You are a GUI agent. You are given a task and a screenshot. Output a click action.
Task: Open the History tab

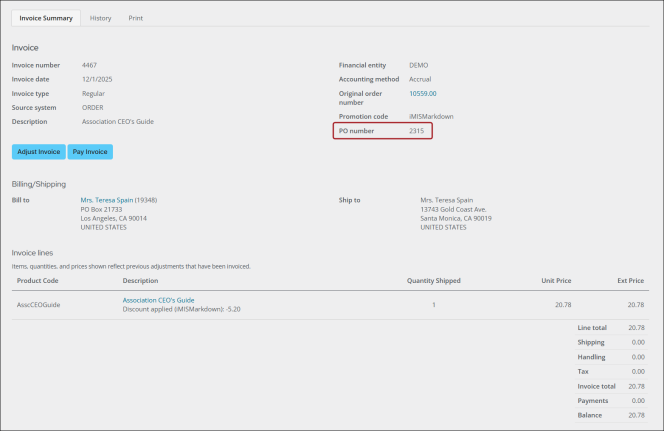[100, 18]
